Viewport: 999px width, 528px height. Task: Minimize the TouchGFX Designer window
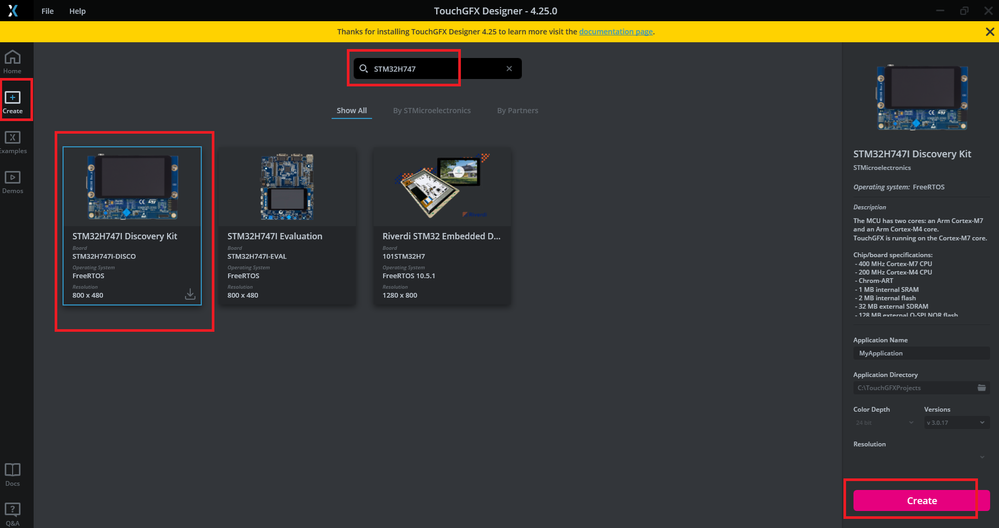(x=940, y=11)
